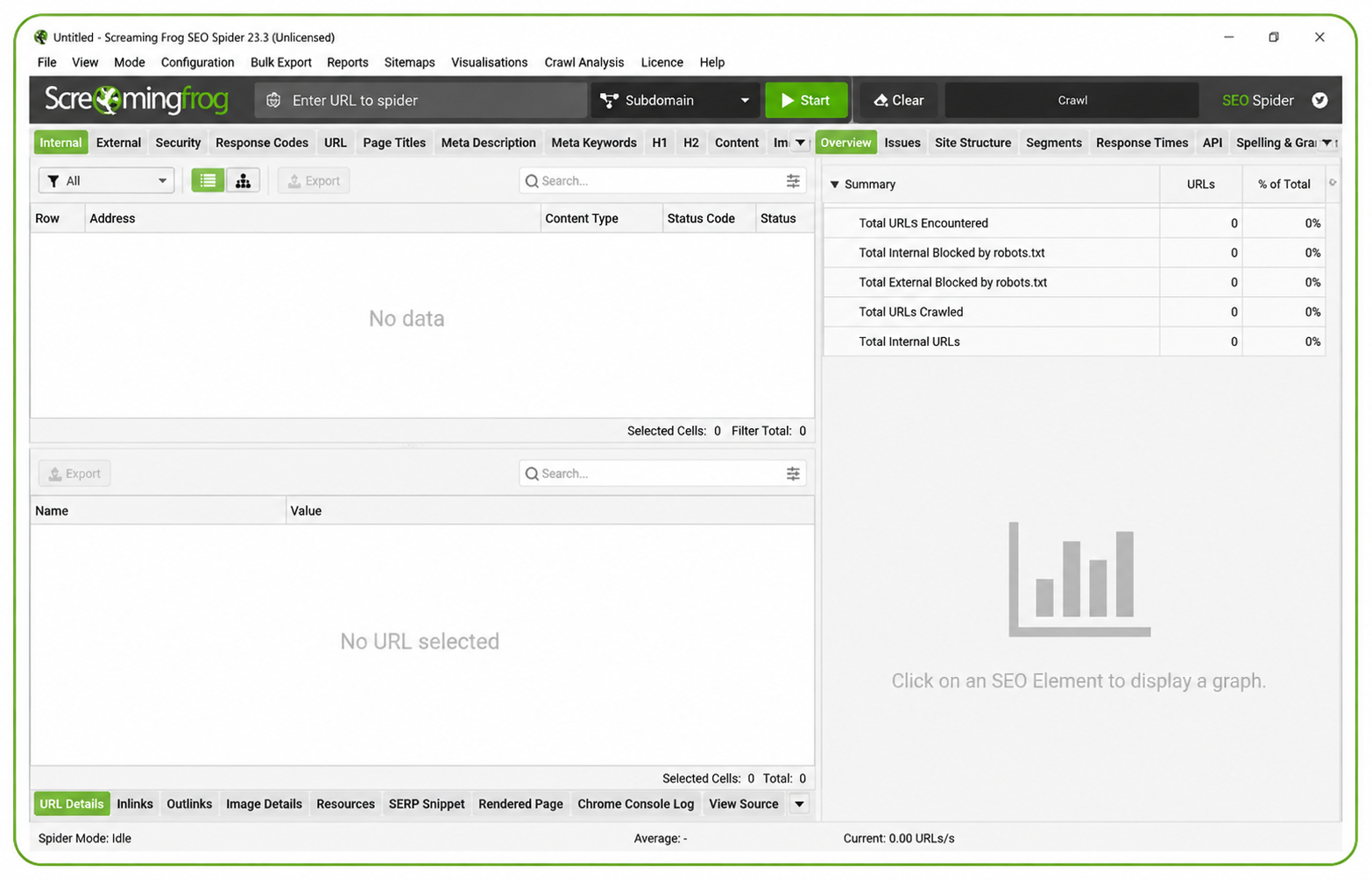1372x880 pixels.
Task: Open upper search filter settings icon
Action: click(793, 180)
